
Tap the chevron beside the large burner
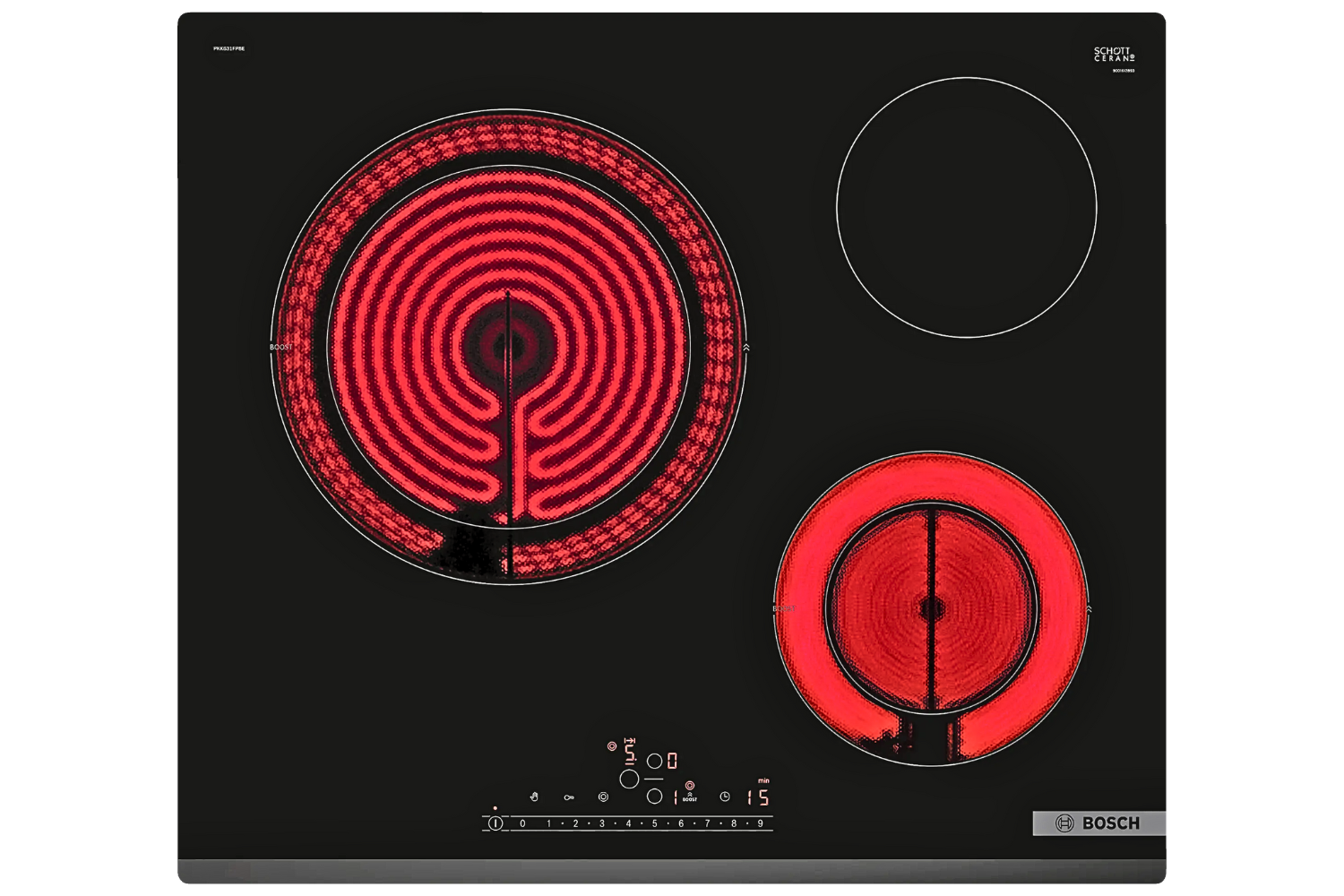pyautogui.click(x=746, y=348)
